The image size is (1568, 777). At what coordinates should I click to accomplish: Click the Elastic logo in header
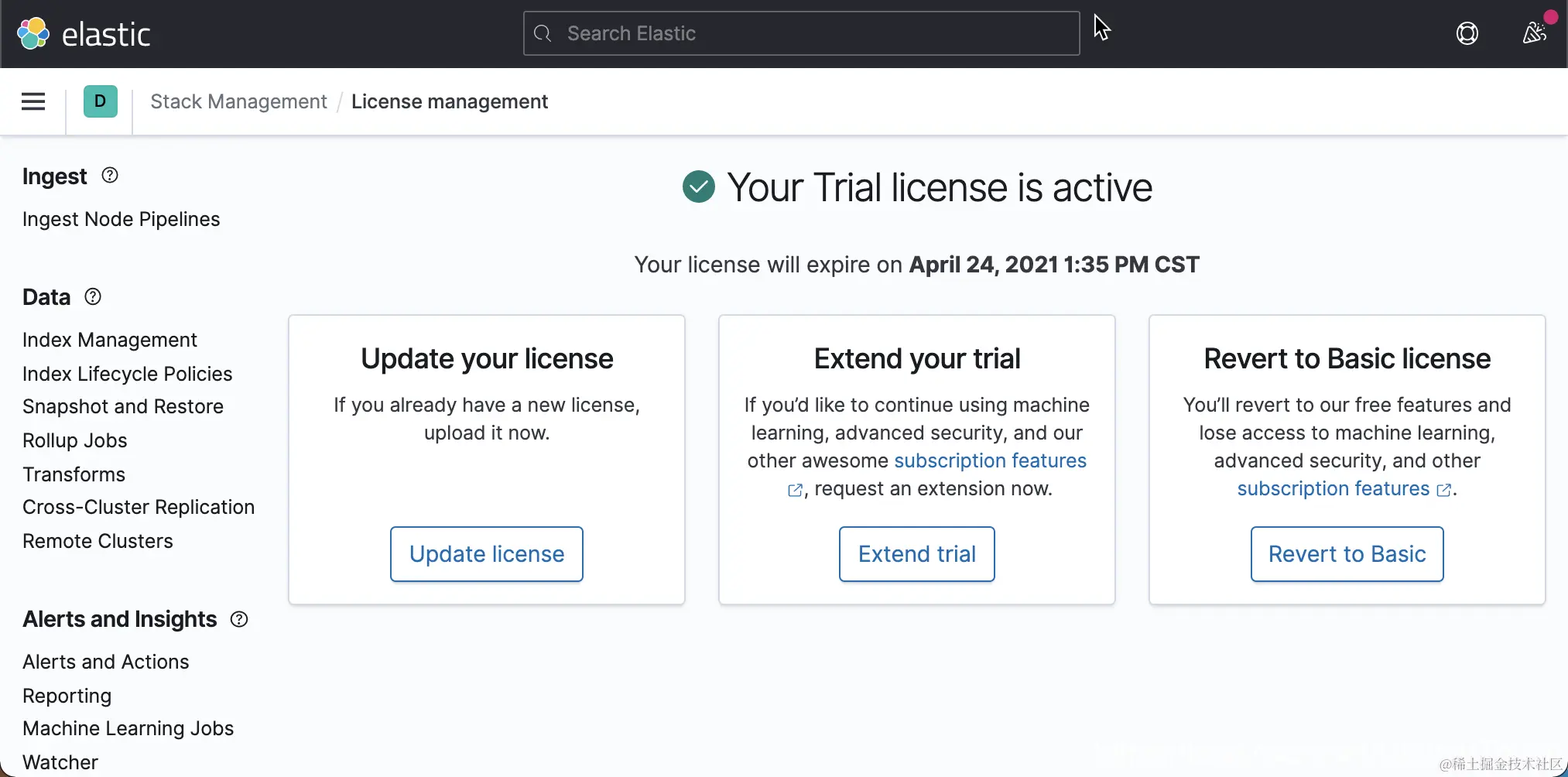click(x=83, y=33)
